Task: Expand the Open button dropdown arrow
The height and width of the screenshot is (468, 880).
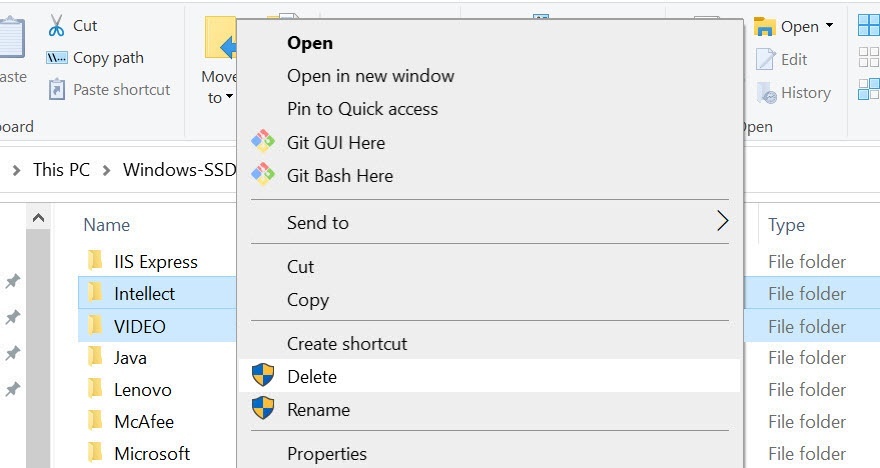Action: [829, 27]
